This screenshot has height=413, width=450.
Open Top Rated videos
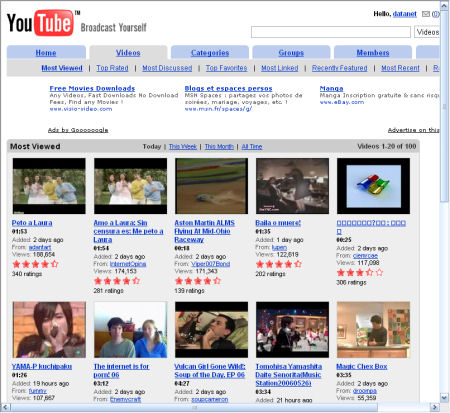click(112, 68)
